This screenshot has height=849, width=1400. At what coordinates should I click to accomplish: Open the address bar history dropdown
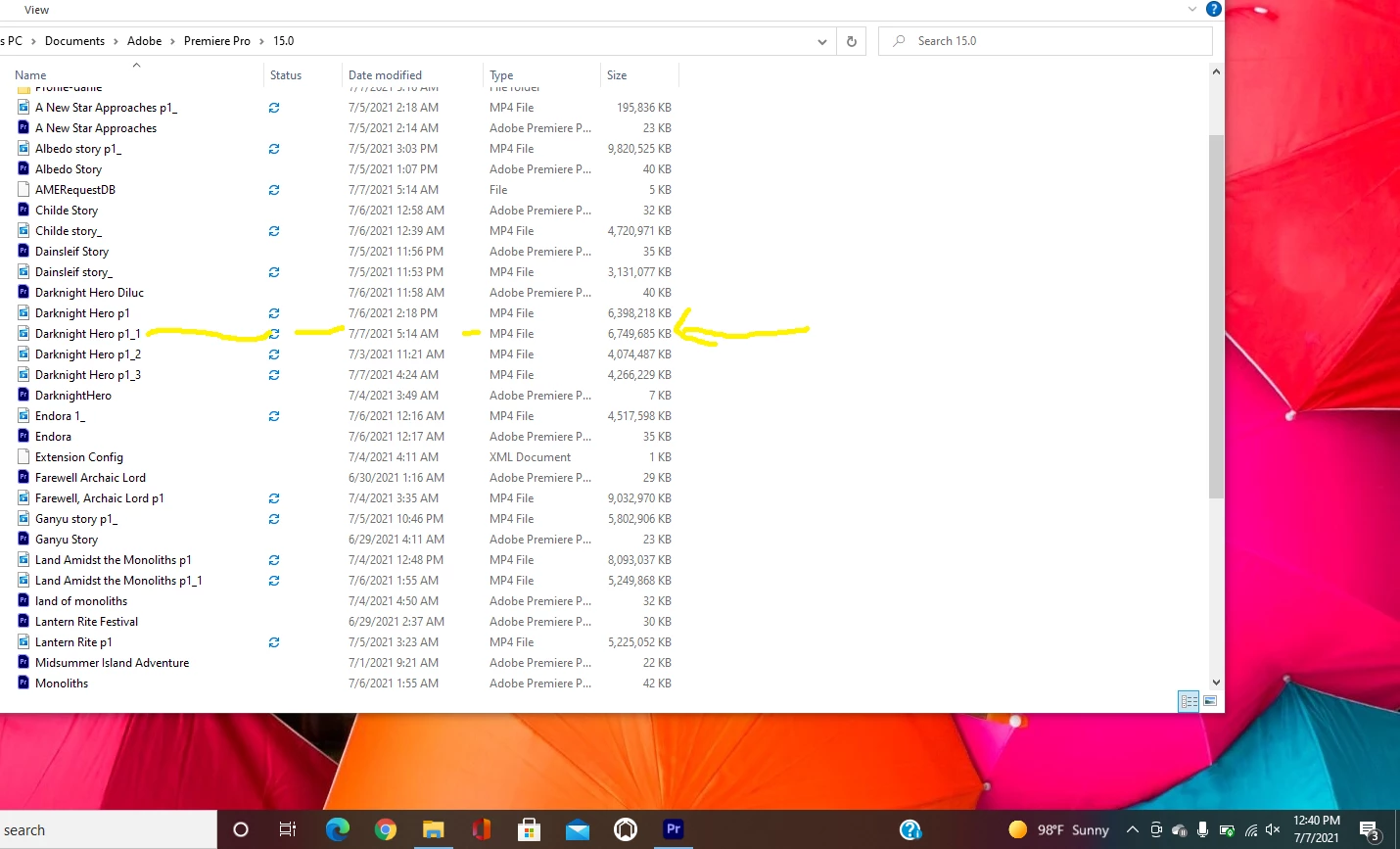tap(821, 41)
